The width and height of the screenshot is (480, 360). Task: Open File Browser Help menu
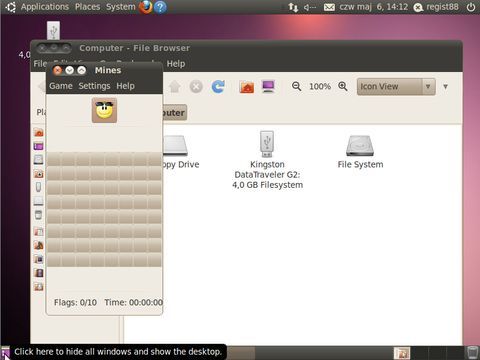click(176, 64)
